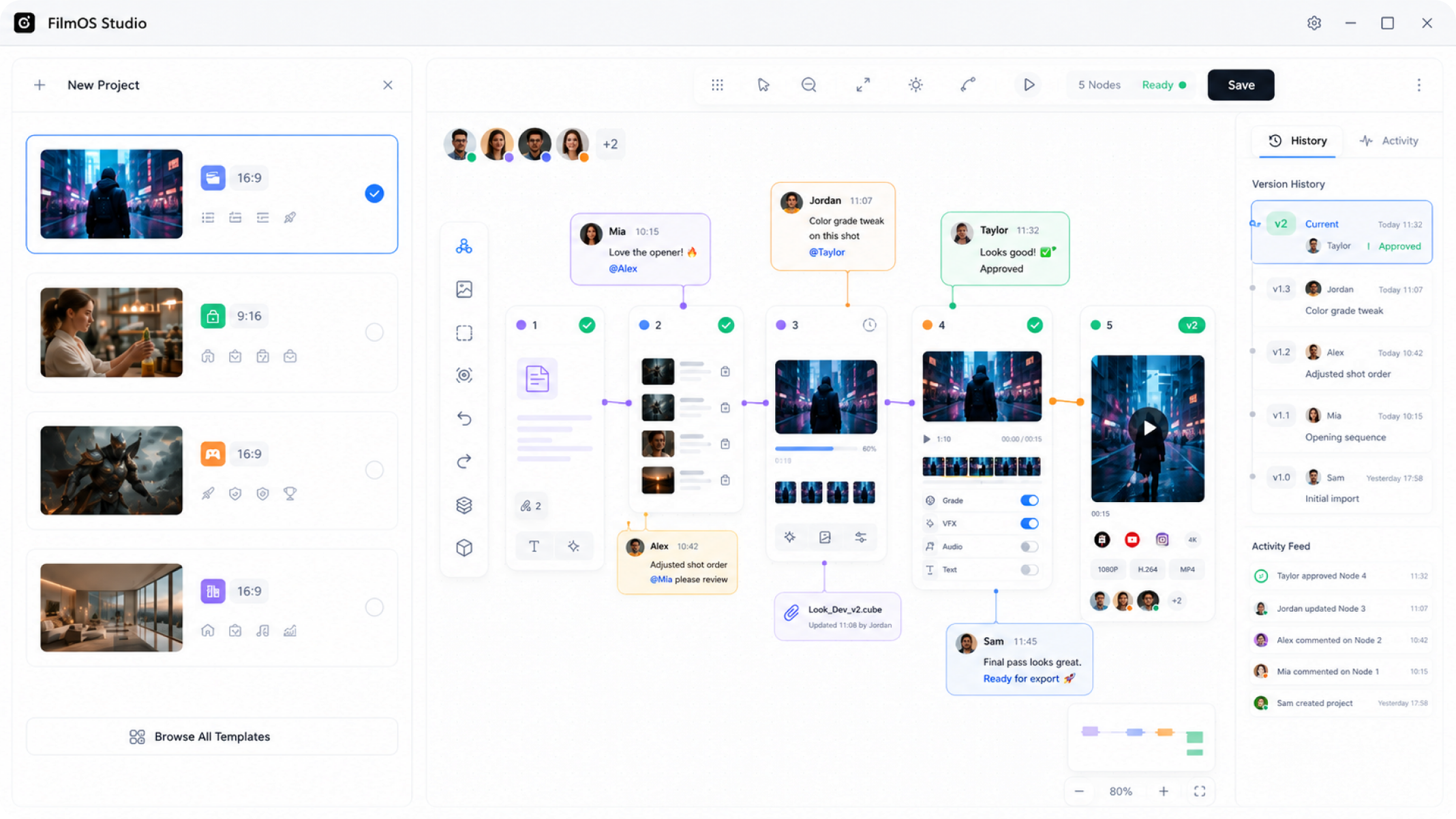Play the video preview in node 5
Viewport: 1456px width, 819px height.
[1149, 428]
